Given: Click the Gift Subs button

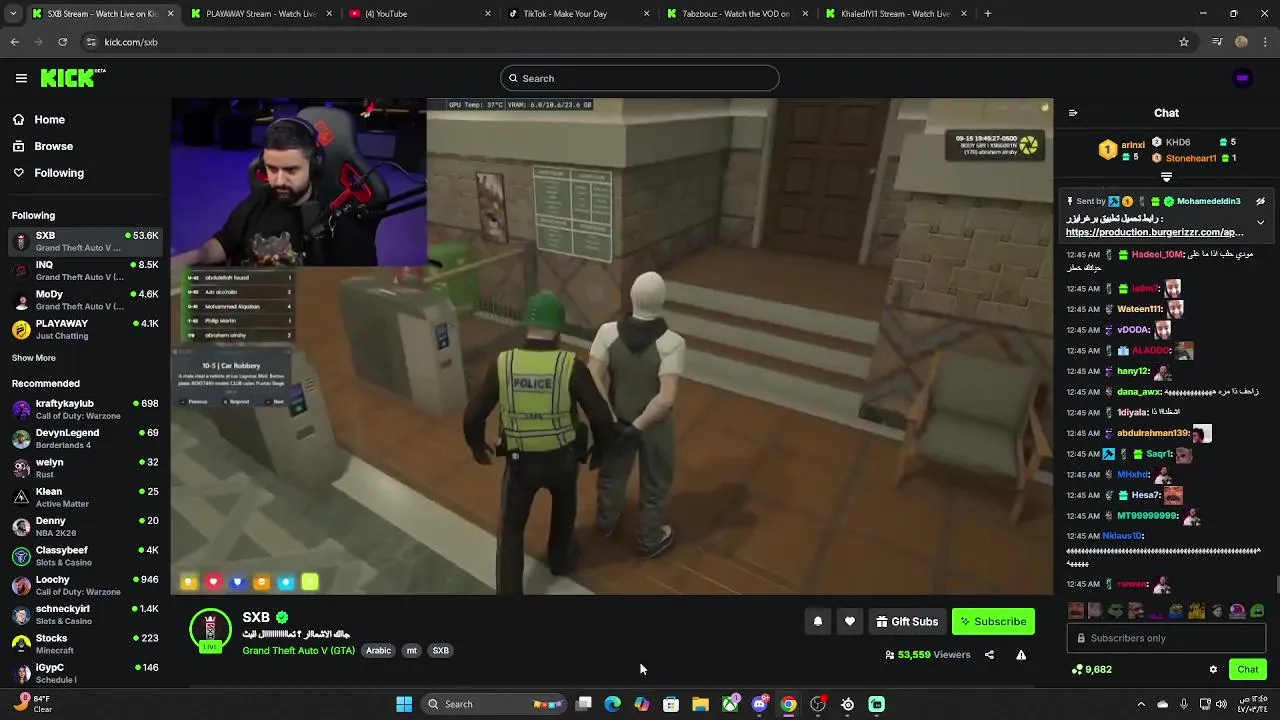Looking at the screenshot, I should pos(907,622).
